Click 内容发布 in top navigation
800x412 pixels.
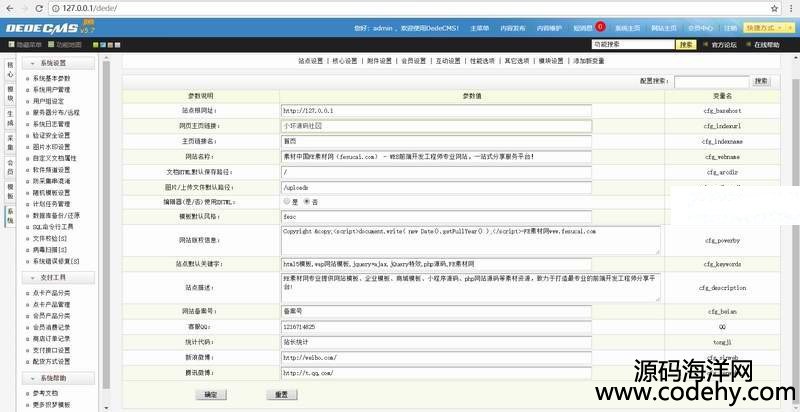513,29
